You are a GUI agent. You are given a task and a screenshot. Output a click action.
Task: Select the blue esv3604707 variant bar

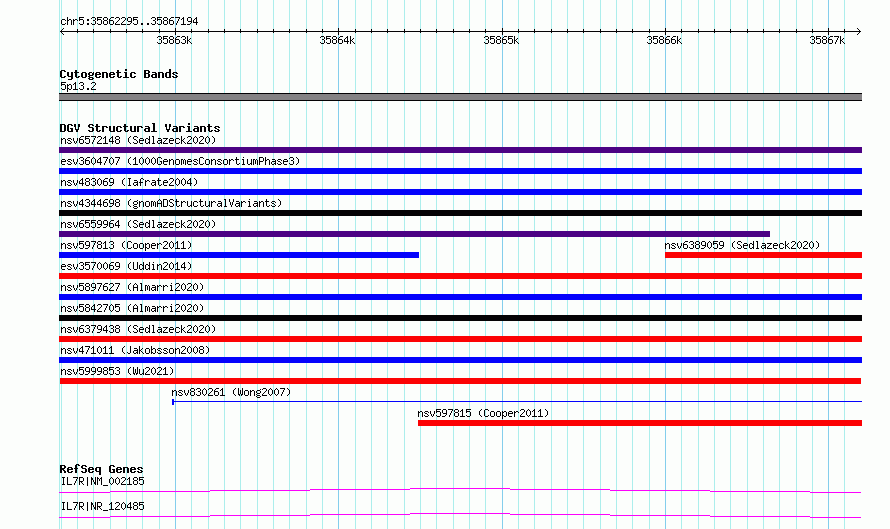point(460,171)
